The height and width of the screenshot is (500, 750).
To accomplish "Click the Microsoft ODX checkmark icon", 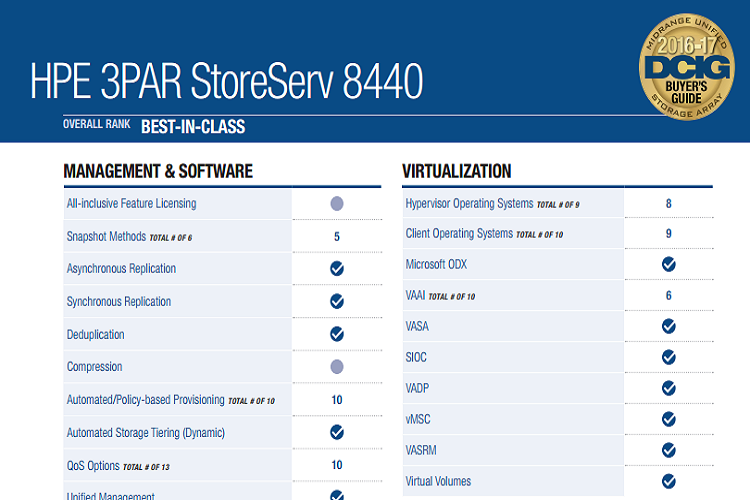I will click(x=668, y=265).
